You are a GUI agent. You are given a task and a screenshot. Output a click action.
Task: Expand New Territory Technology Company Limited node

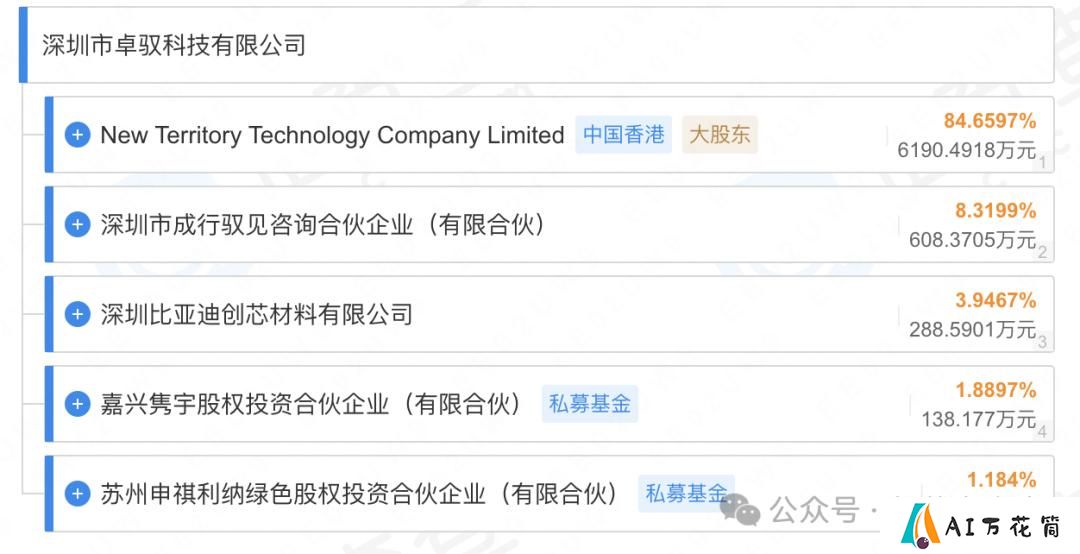77,134
